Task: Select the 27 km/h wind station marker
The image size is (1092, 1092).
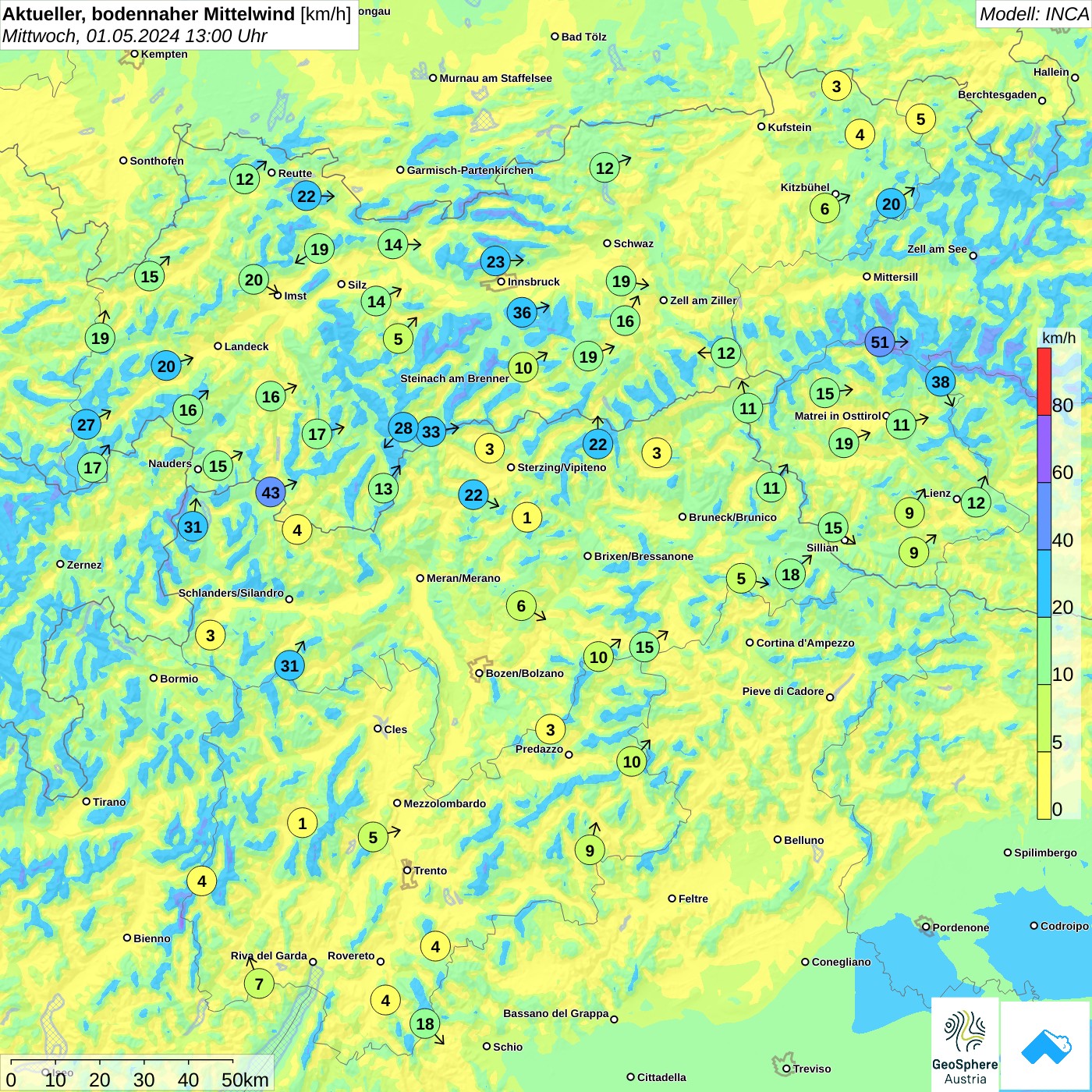Action: [x=86, y=424]
